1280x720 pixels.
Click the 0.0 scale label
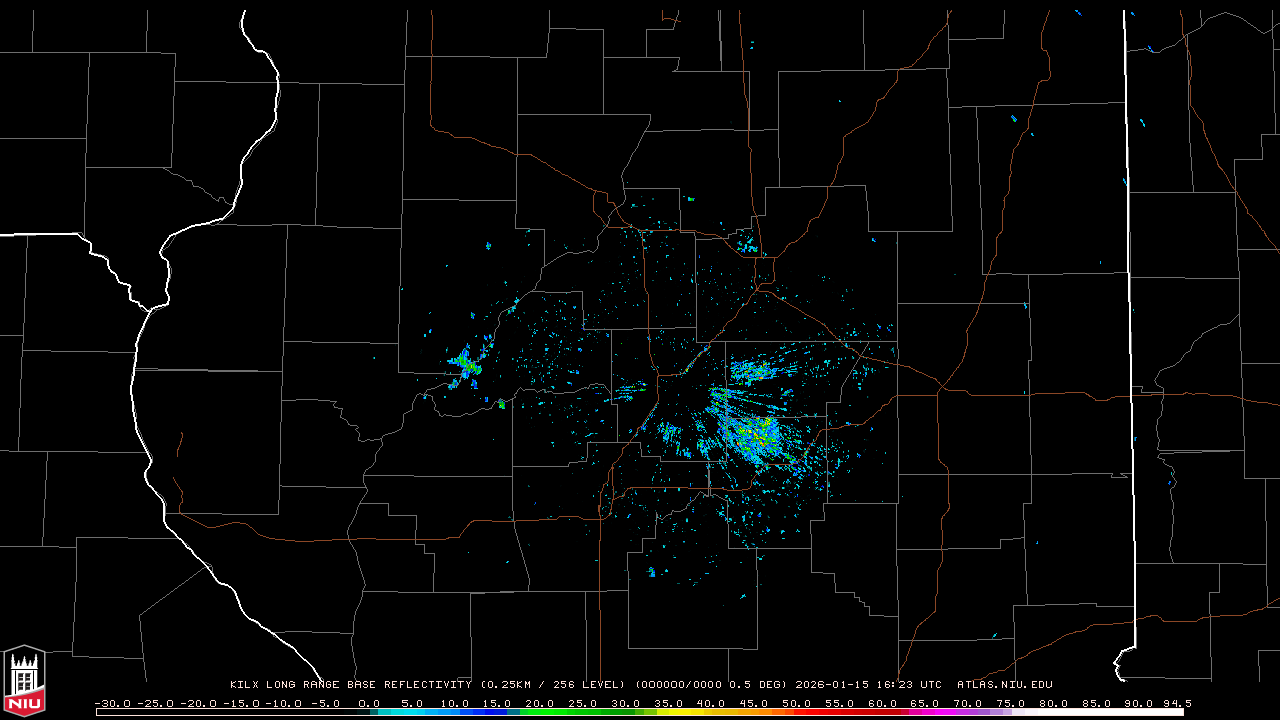click(x=369, y=703)
